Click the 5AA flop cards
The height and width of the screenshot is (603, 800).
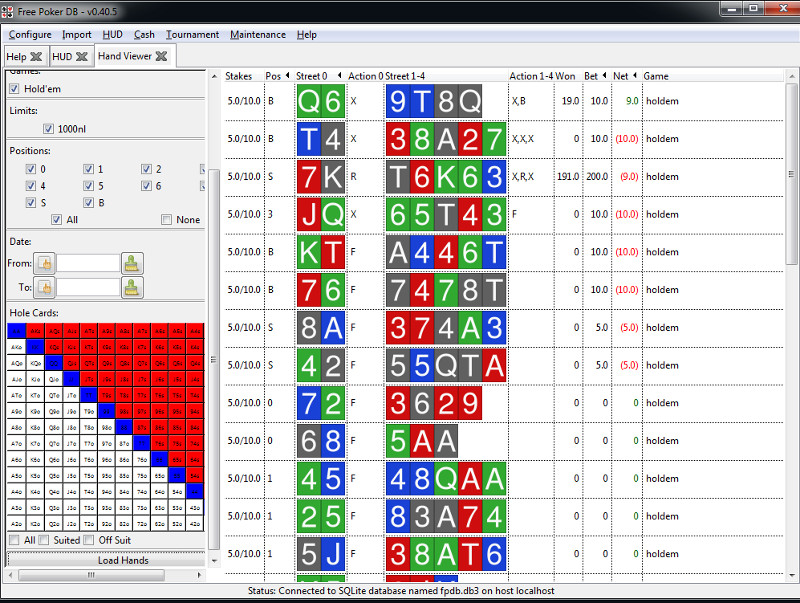click(x=421, y=441)
